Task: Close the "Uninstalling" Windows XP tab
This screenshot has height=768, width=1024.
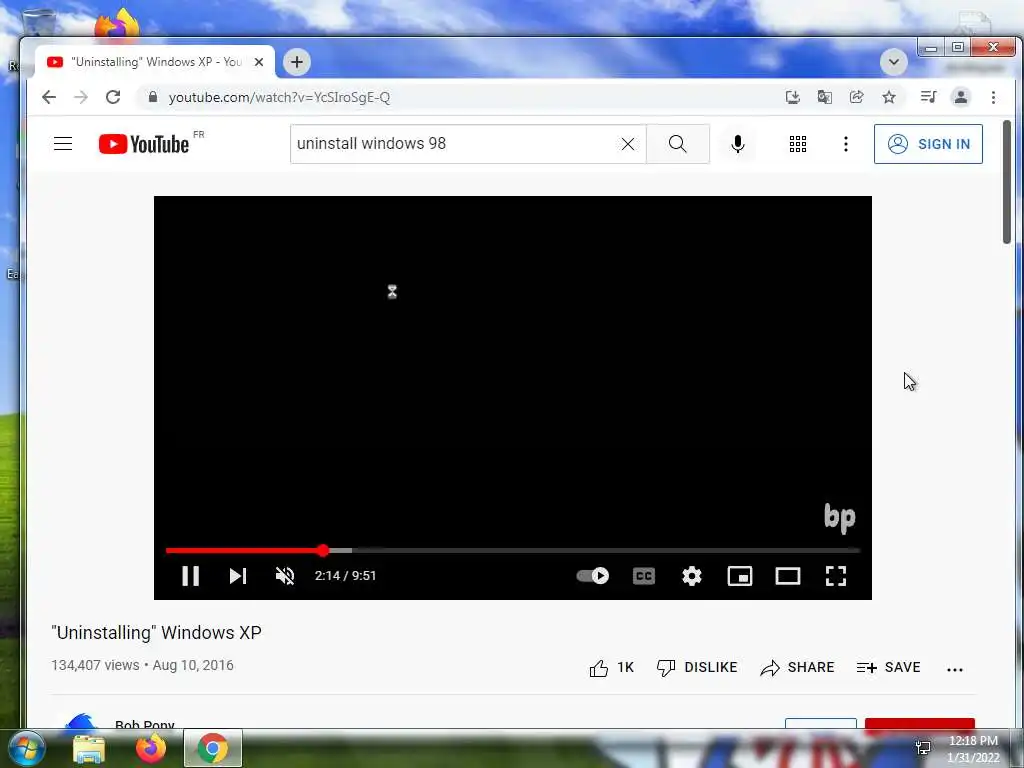Action: tap(259, 62)
